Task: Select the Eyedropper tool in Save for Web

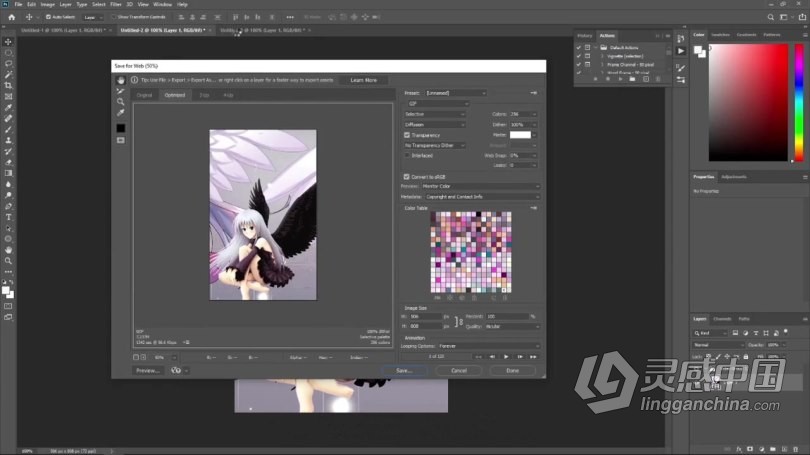Action: coord(120,113)
